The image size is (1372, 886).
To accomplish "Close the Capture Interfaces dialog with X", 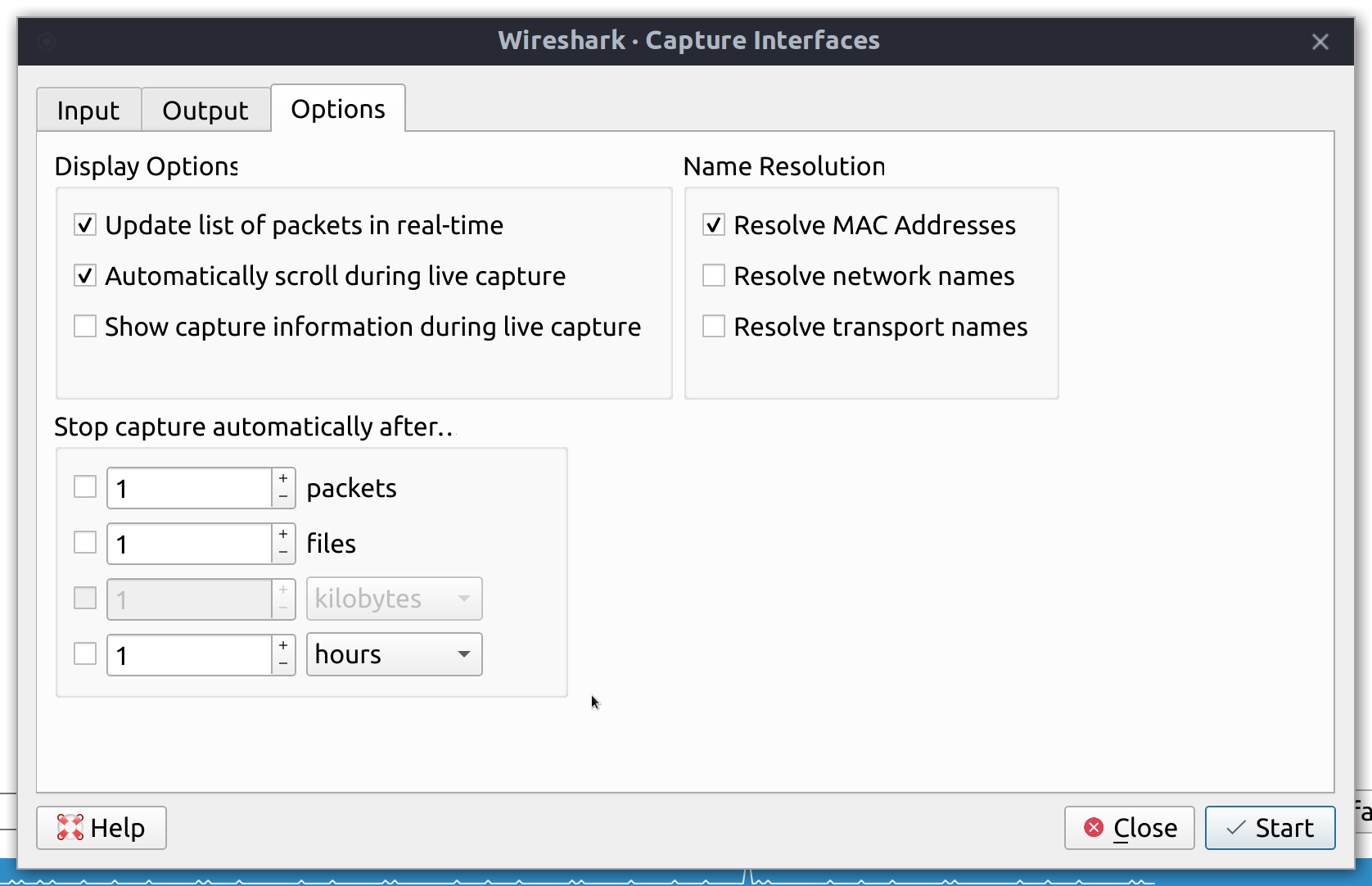I will 1320,42.
